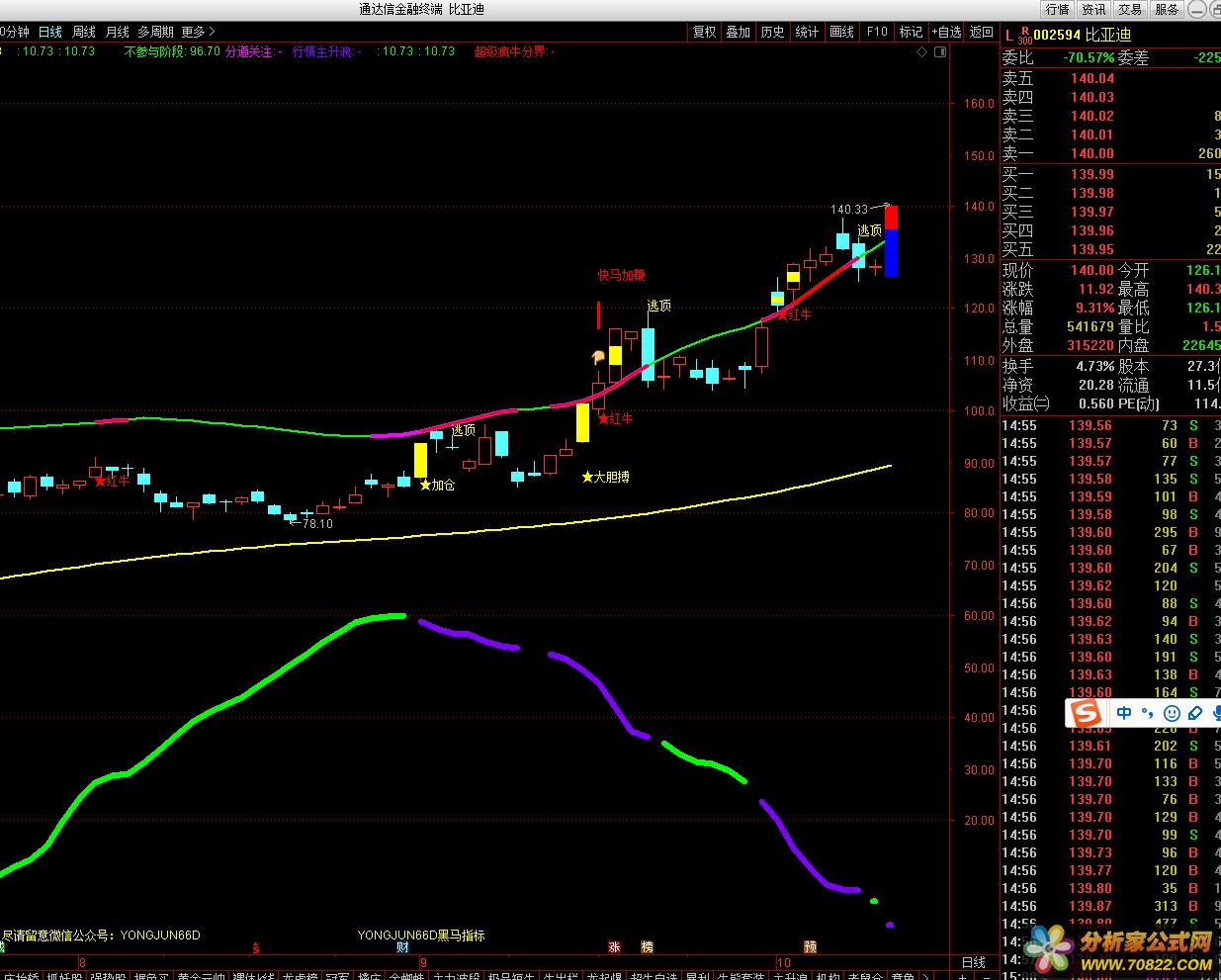Switch to 日线 daily period tab
This screenshot has width=1221, height=980.
[50, 32]
